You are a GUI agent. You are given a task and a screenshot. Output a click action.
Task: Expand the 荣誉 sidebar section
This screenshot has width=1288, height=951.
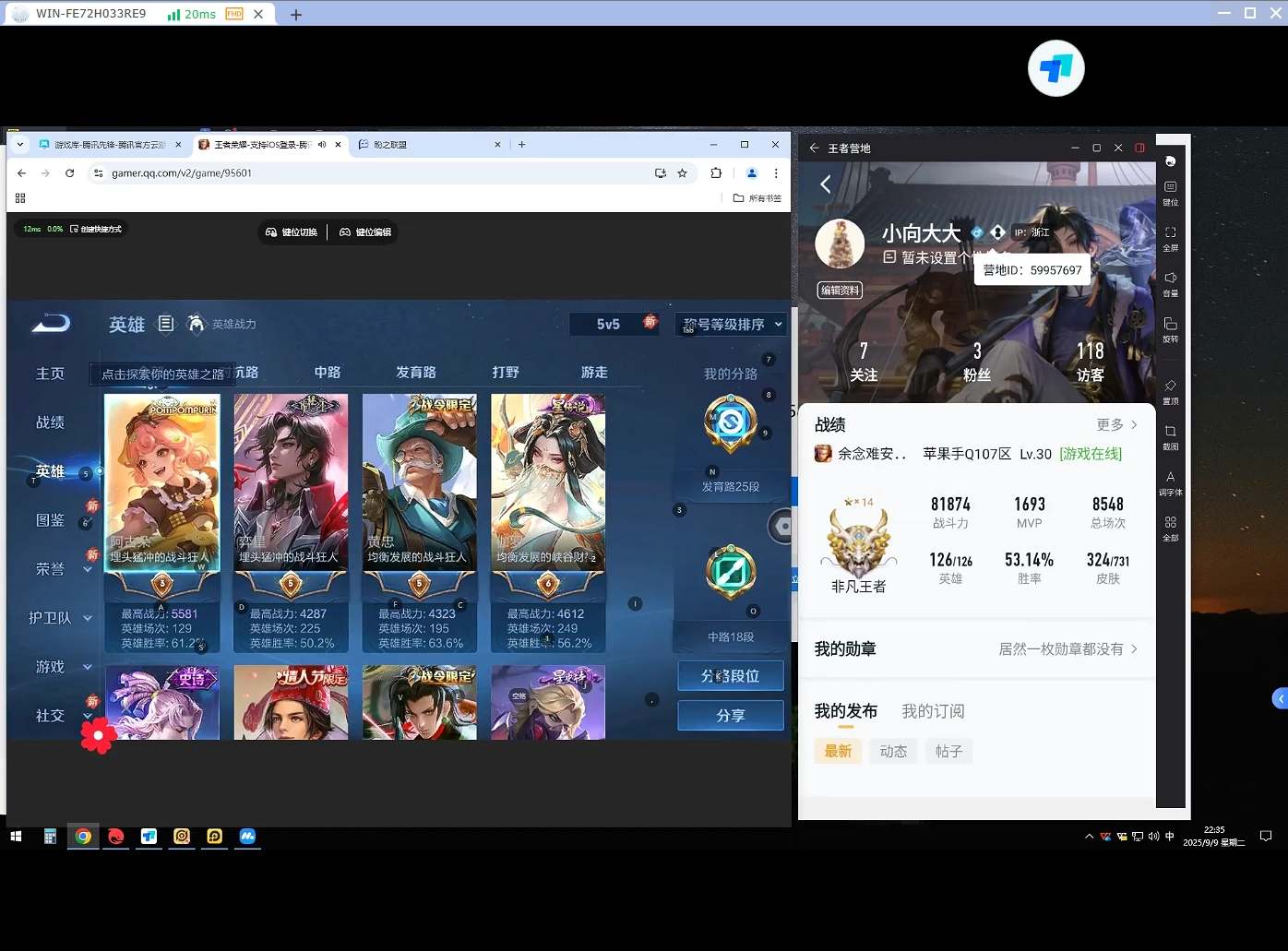[88, 569]
